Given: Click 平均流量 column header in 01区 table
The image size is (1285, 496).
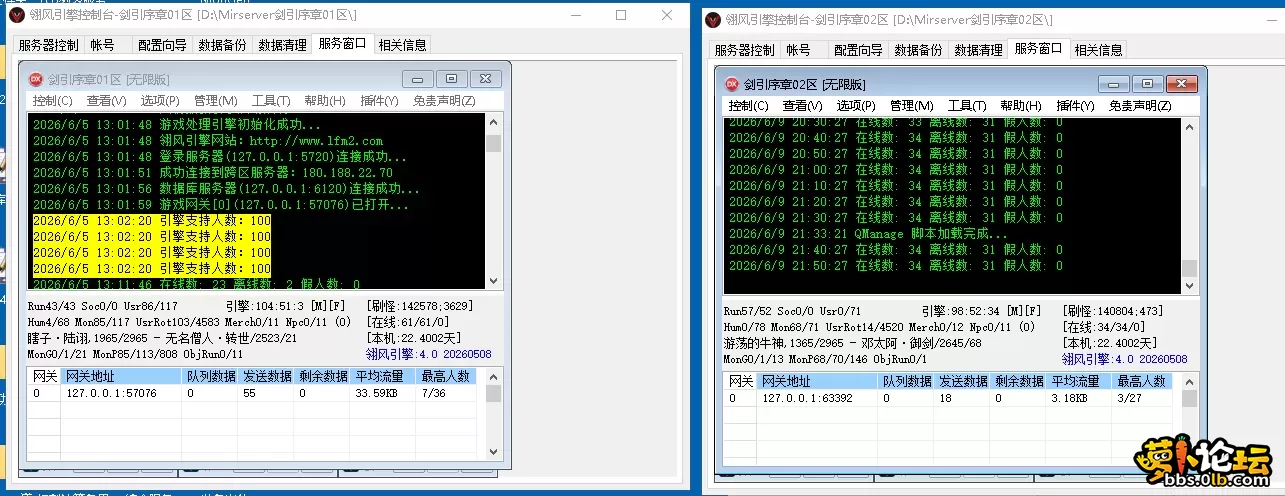Looking at the screenshot, I should tap(383, 377).
